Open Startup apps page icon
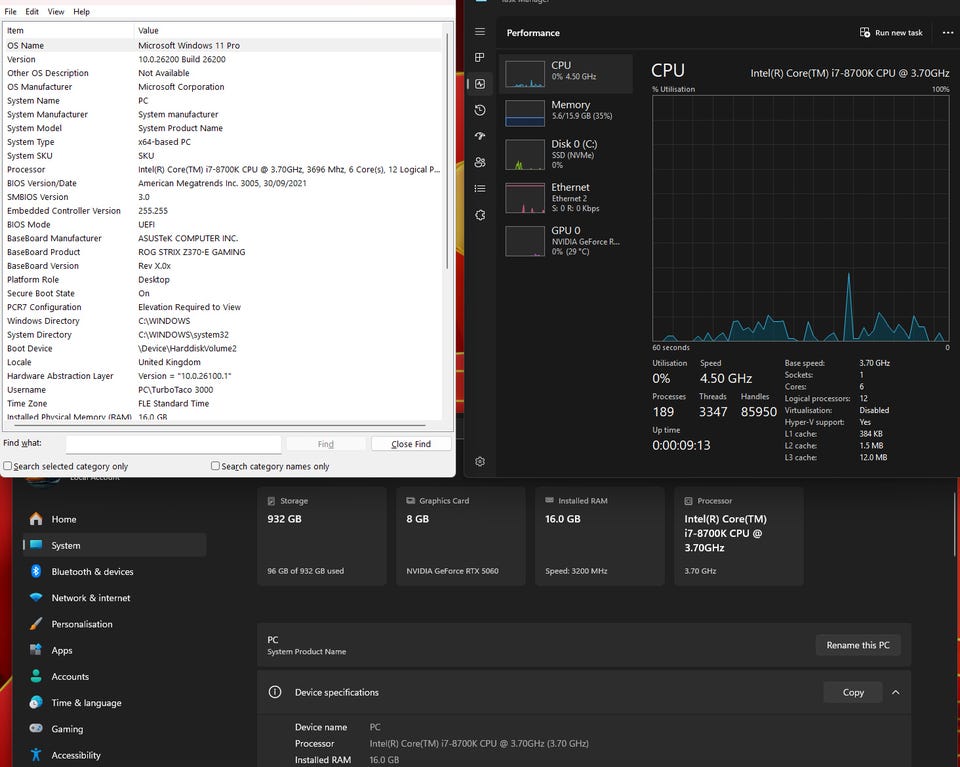This screenshot has height=767, width=960. [x=480, y=136]
